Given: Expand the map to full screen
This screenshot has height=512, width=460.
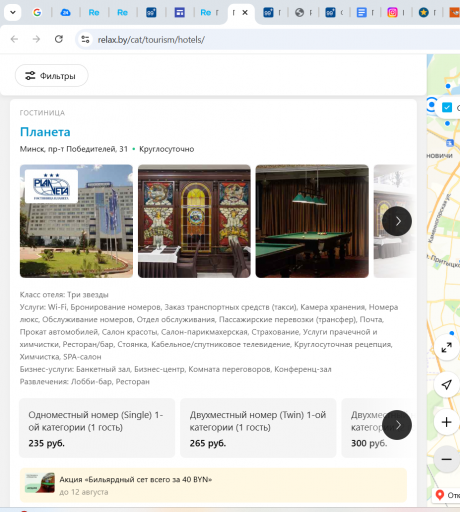Looking at the screenshot, I should tap(447, 347).
